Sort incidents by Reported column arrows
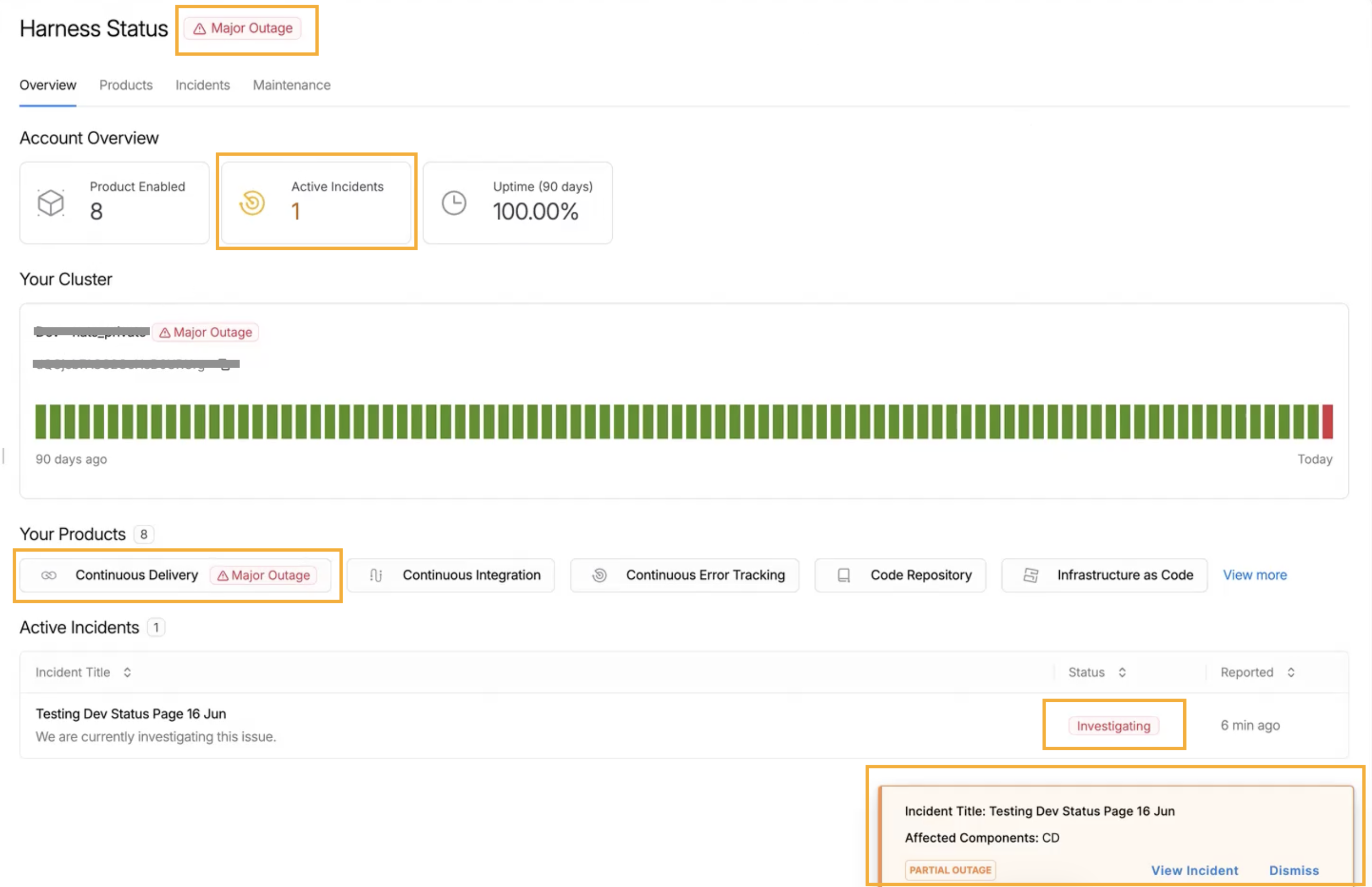Screen dimensions: 1372x887 tap(1291, 672)
